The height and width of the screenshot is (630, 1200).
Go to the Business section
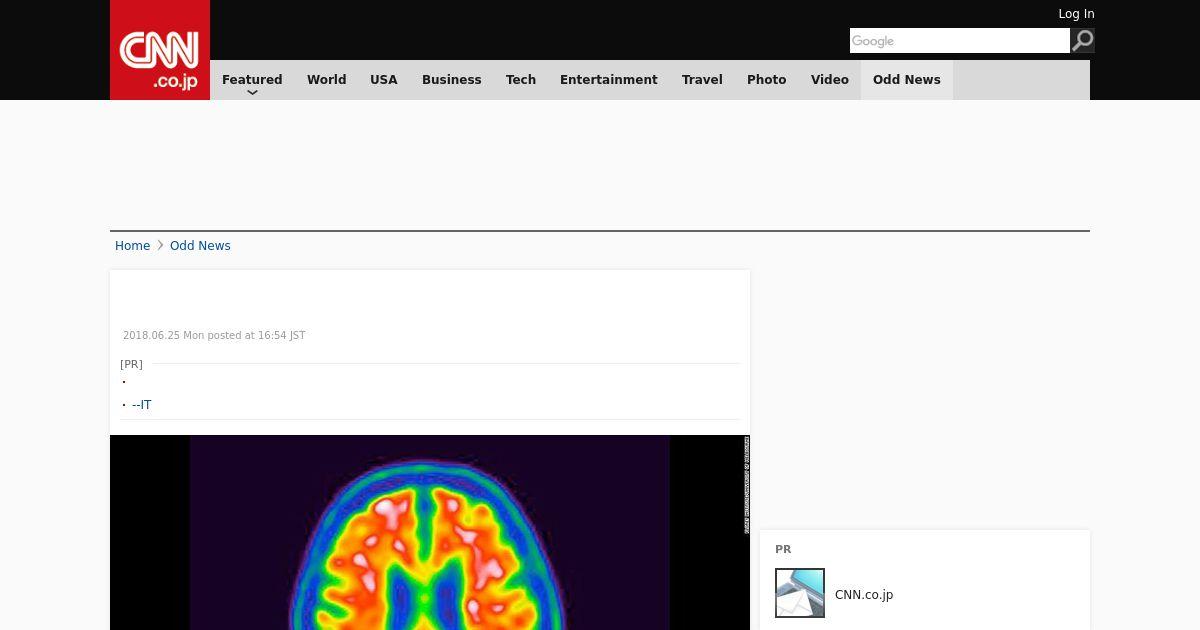point(451,80)
